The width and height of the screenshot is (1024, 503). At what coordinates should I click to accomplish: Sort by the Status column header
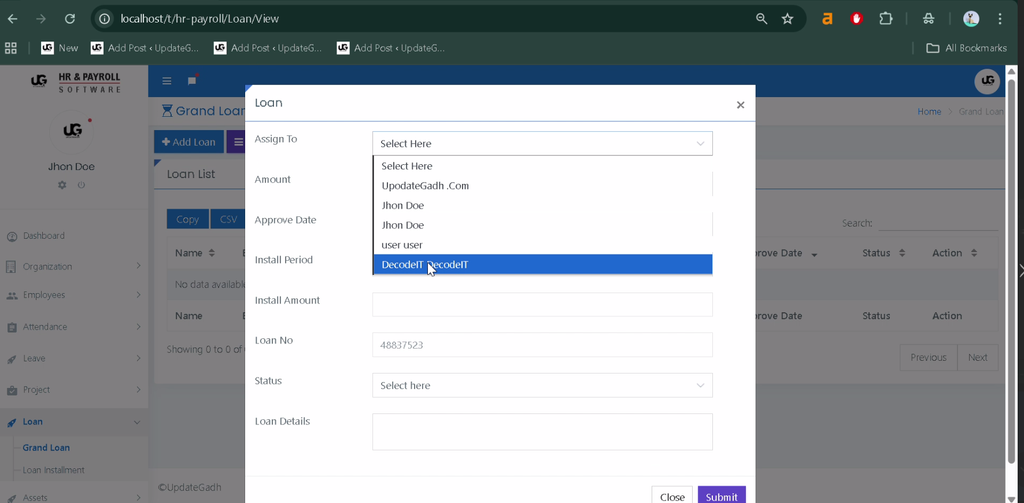[884, 253]
